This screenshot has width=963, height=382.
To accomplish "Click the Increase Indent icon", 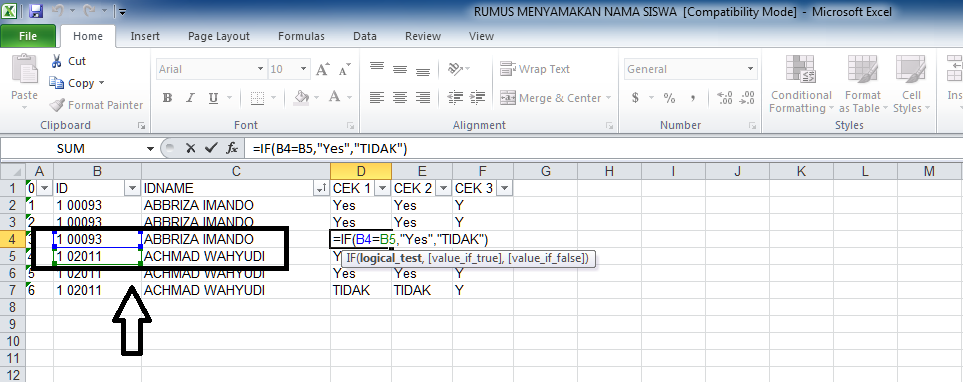I will tap(478, 97).
